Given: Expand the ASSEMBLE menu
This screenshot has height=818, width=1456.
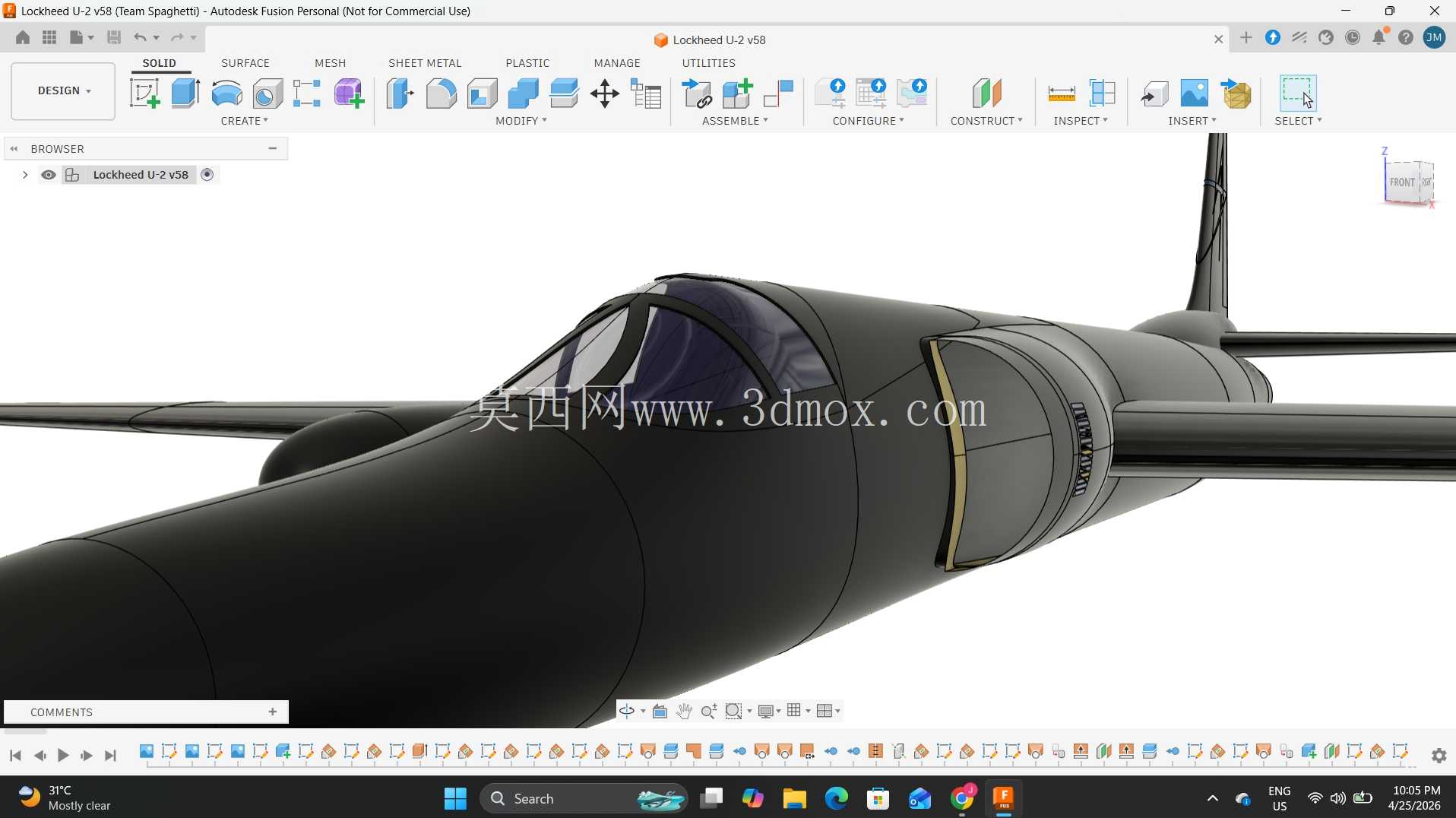Looking at the screenshot, I should click(735, 121).
